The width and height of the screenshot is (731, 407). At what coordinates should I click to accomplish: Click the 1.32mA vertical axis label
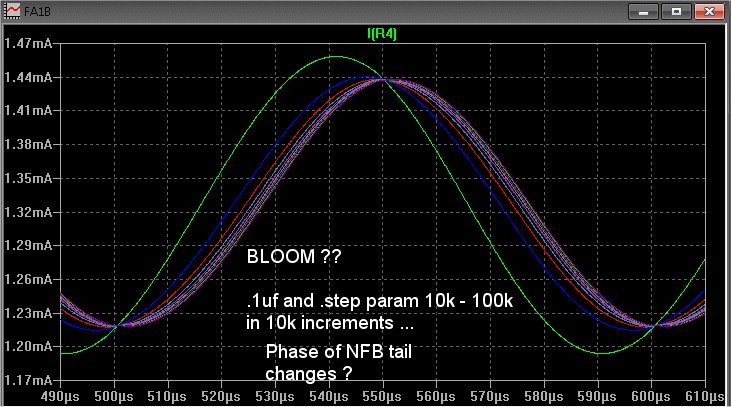(28, 212)
